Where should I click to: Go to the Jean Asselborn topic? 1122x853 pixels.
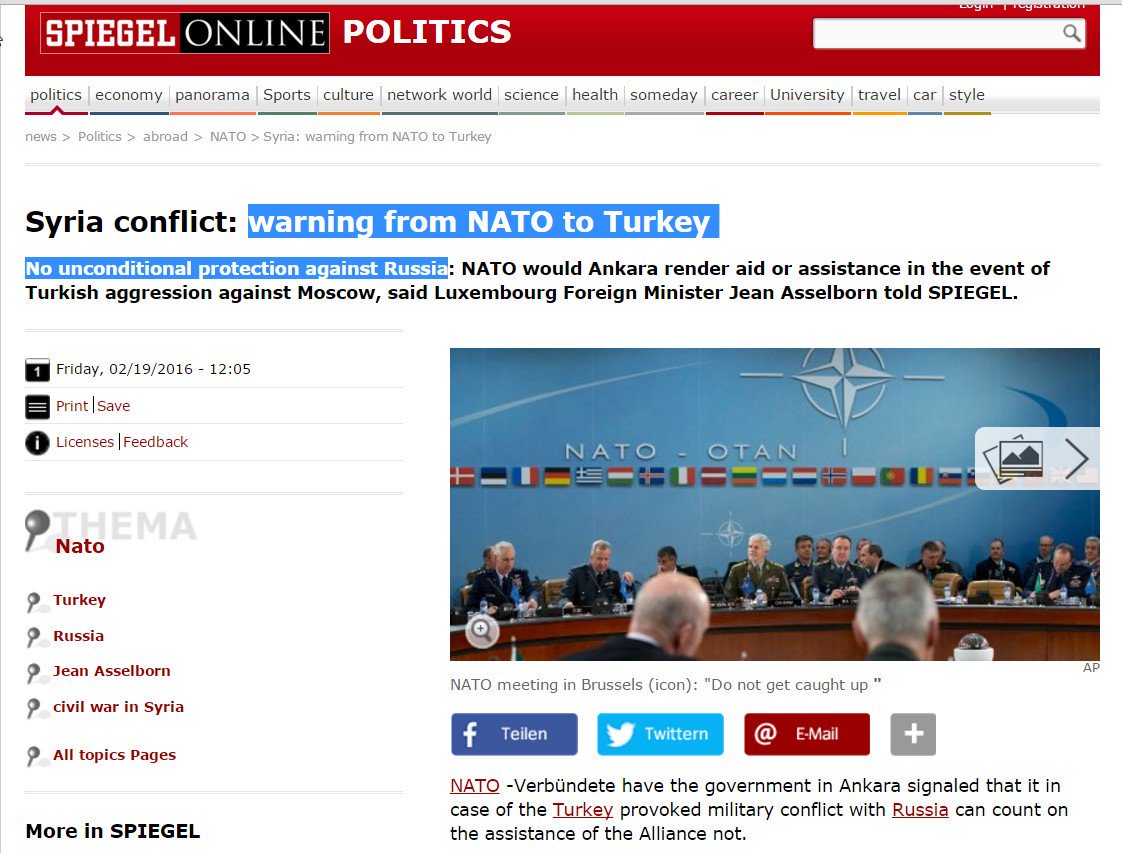coord(112,671)
